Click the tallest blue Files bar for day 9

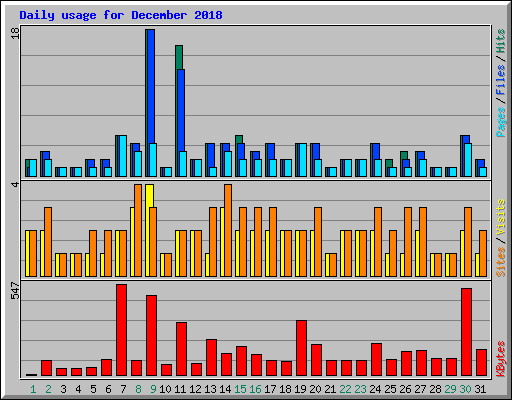[151, 87]
